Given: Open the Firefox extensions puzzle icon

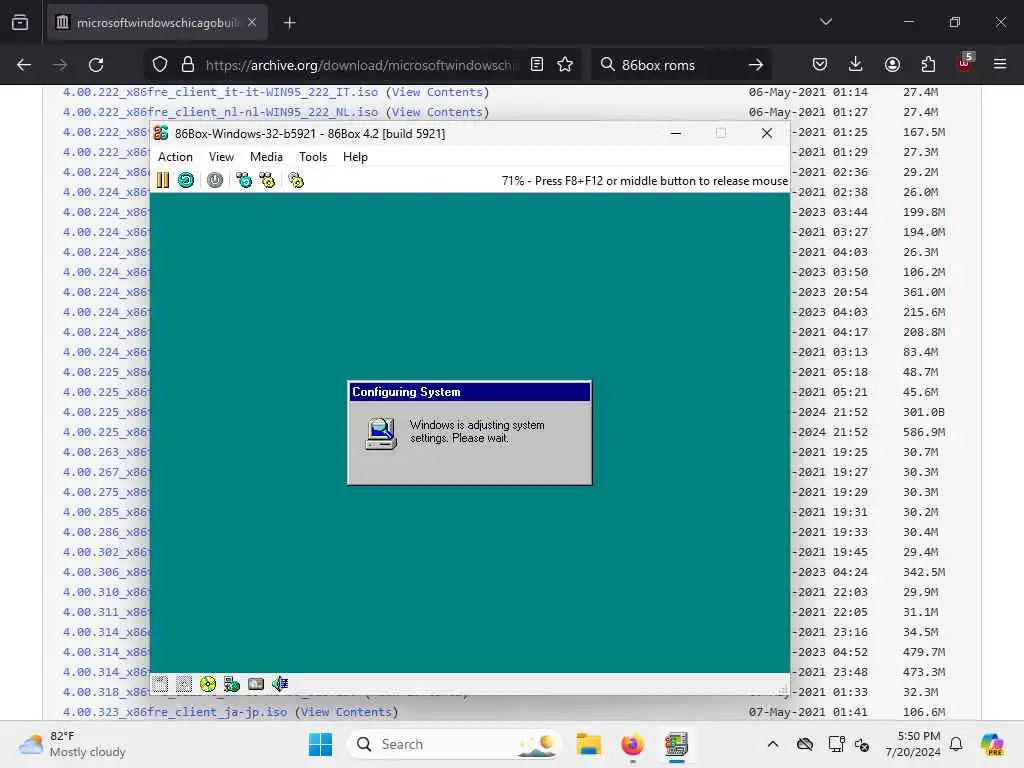Looking at the screenshot, I should (928, 64).
